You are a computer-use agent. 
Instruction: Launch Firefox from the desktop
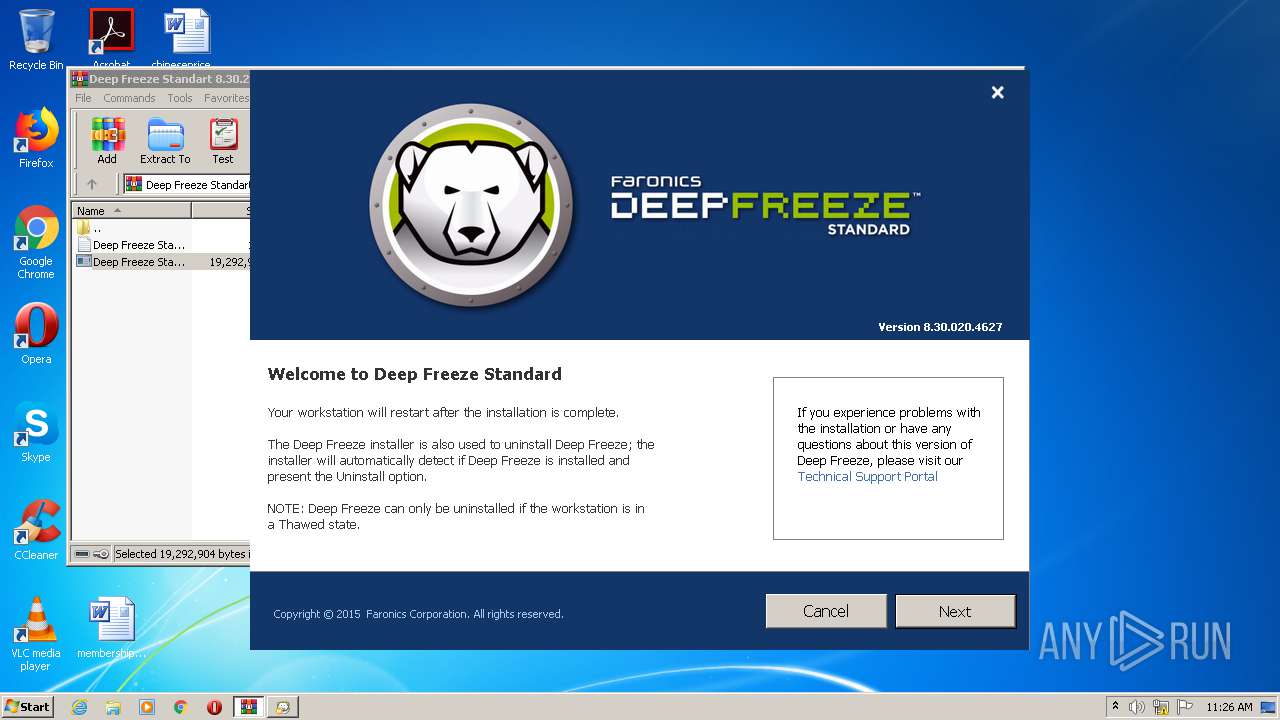point(36,139)
